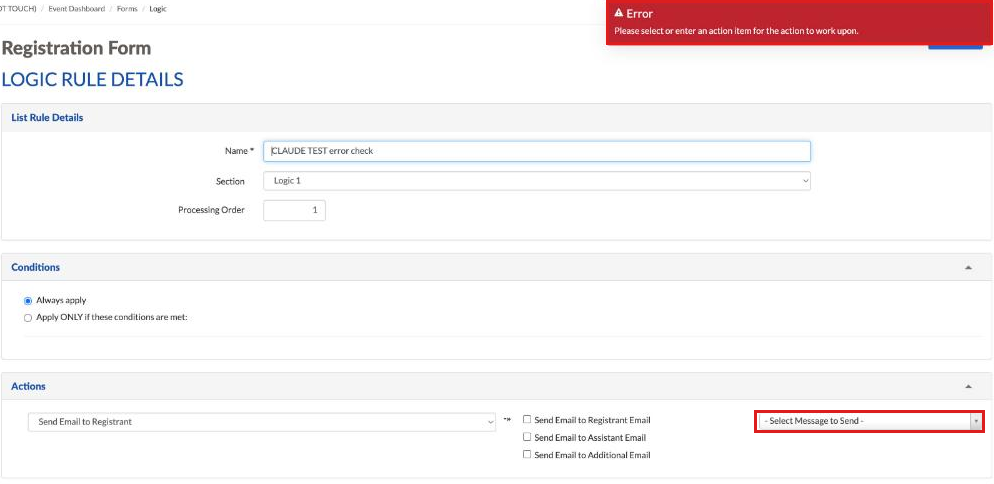The image size is (994, 484).
Task: Click the Processing Order number field
Action: (x=294, y=211)
